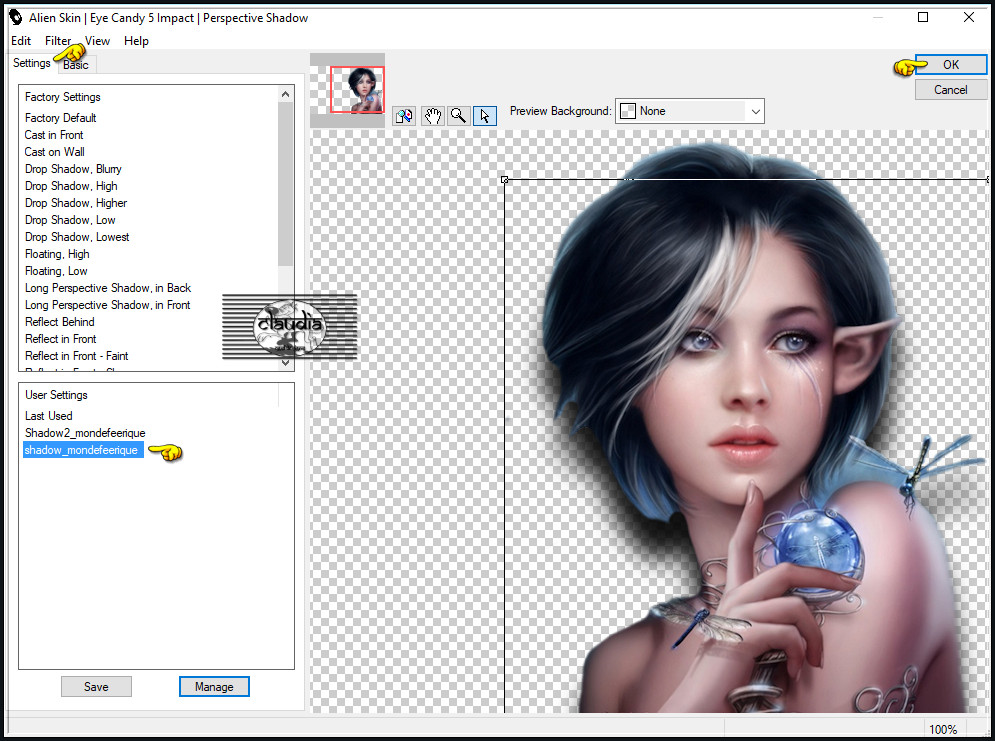The image size is (995, 741).
Task: Select the Zoom magnifier tool
Action: pos(458,115)
